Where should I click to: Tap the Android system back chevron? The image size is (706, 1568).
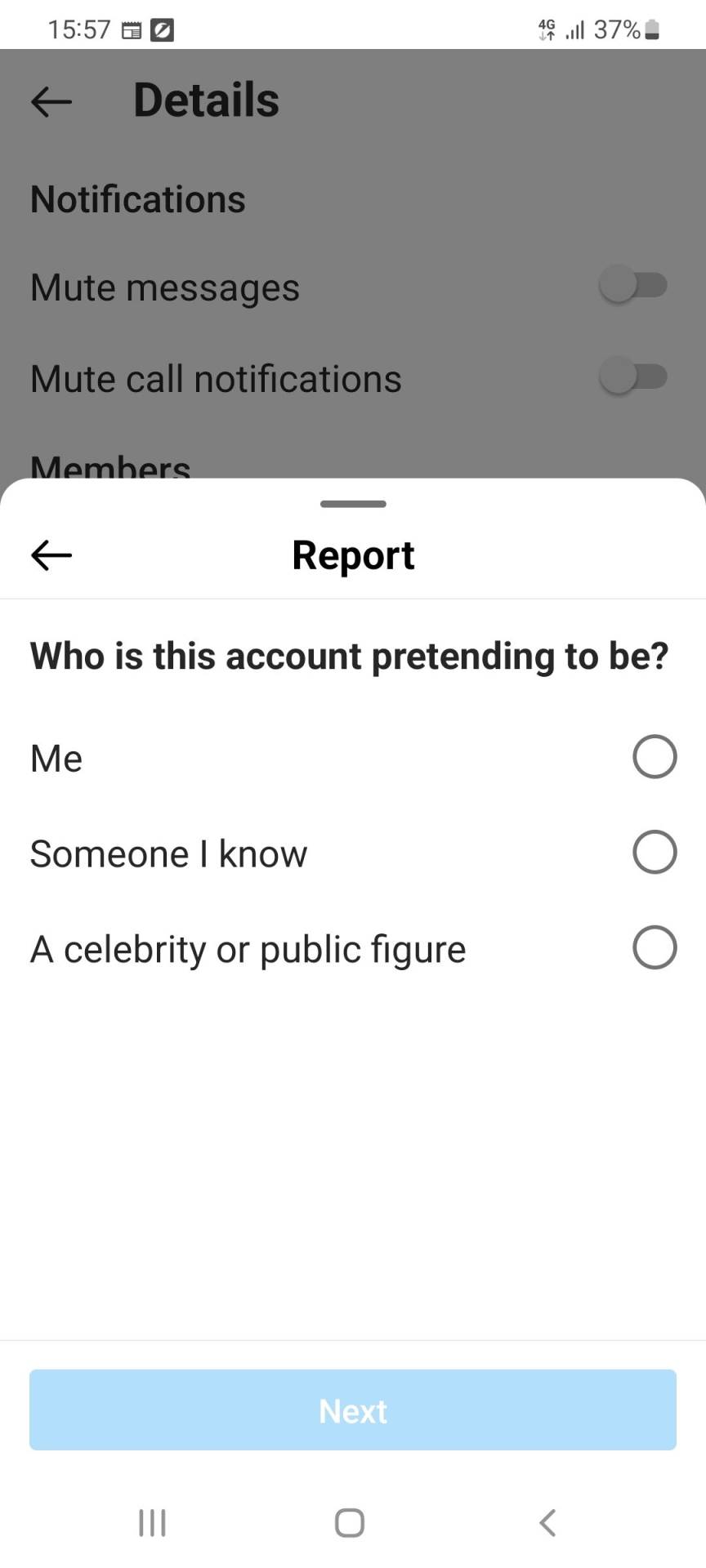[547, 1522]
